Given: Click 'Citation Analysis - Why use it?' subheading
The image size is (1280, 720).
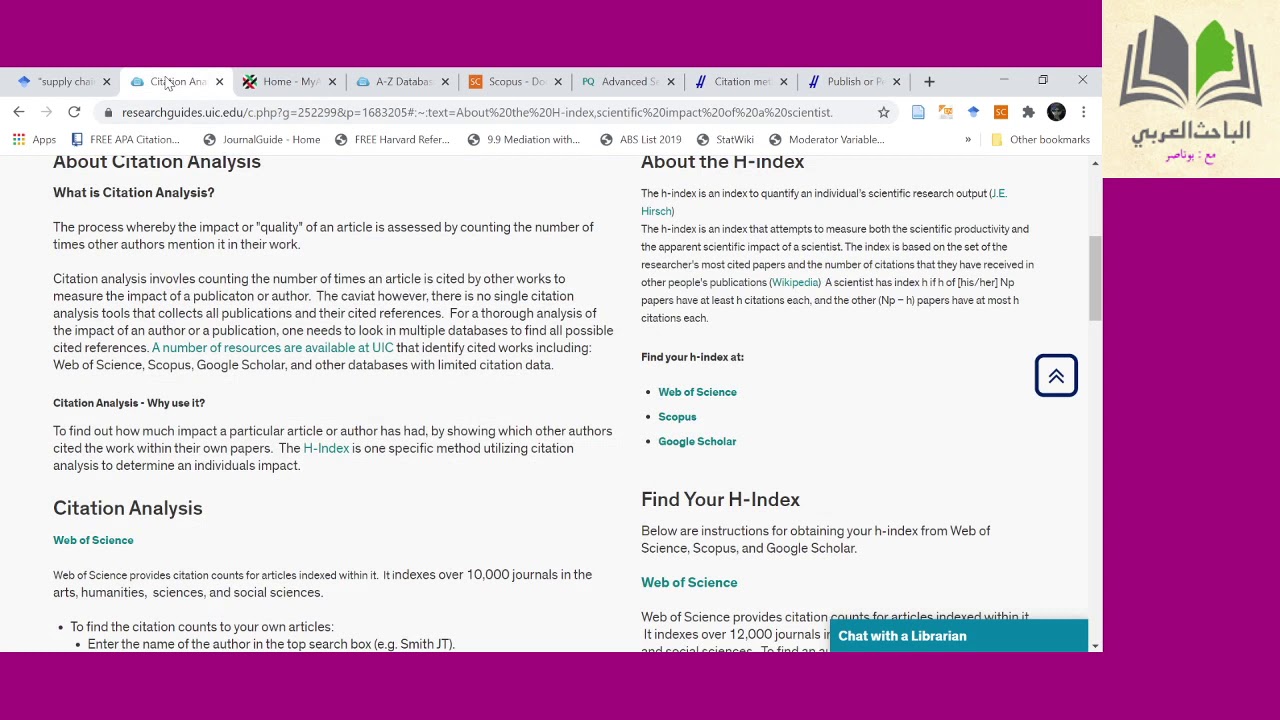Looking at the screenshot, I should [x=129, y=403].
